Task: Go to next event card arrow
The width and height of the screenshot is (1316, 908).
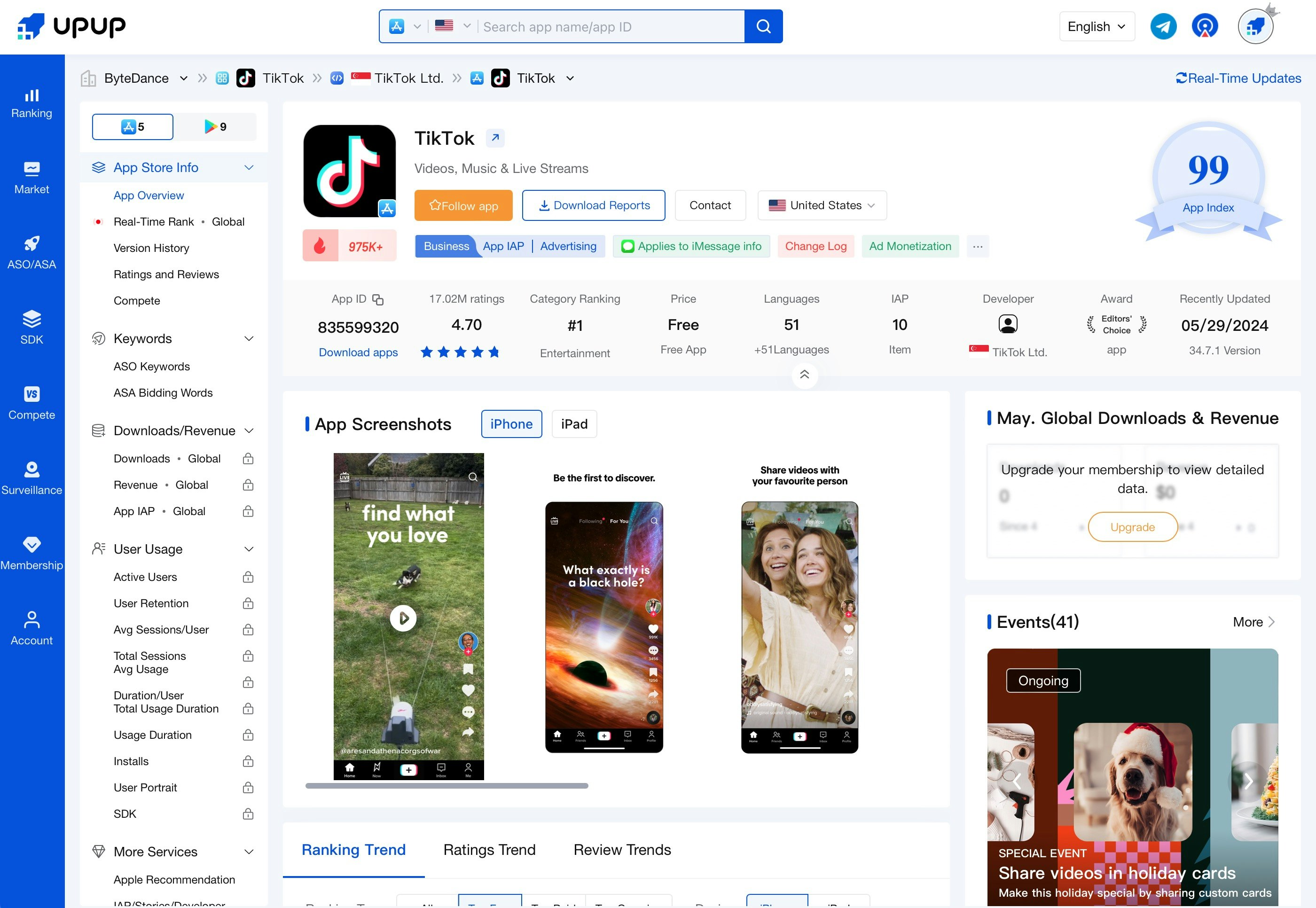Action: tap(1248, 782)
